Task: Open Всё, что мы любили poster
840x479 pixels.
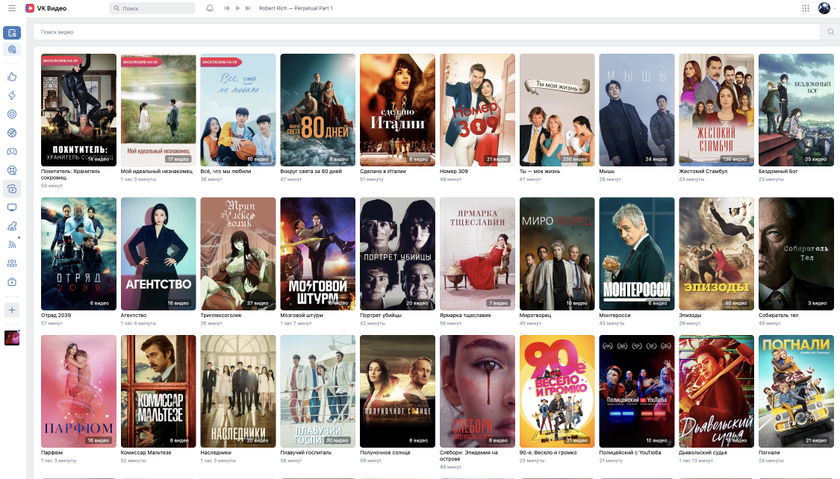Action: [x=238, y=110]
